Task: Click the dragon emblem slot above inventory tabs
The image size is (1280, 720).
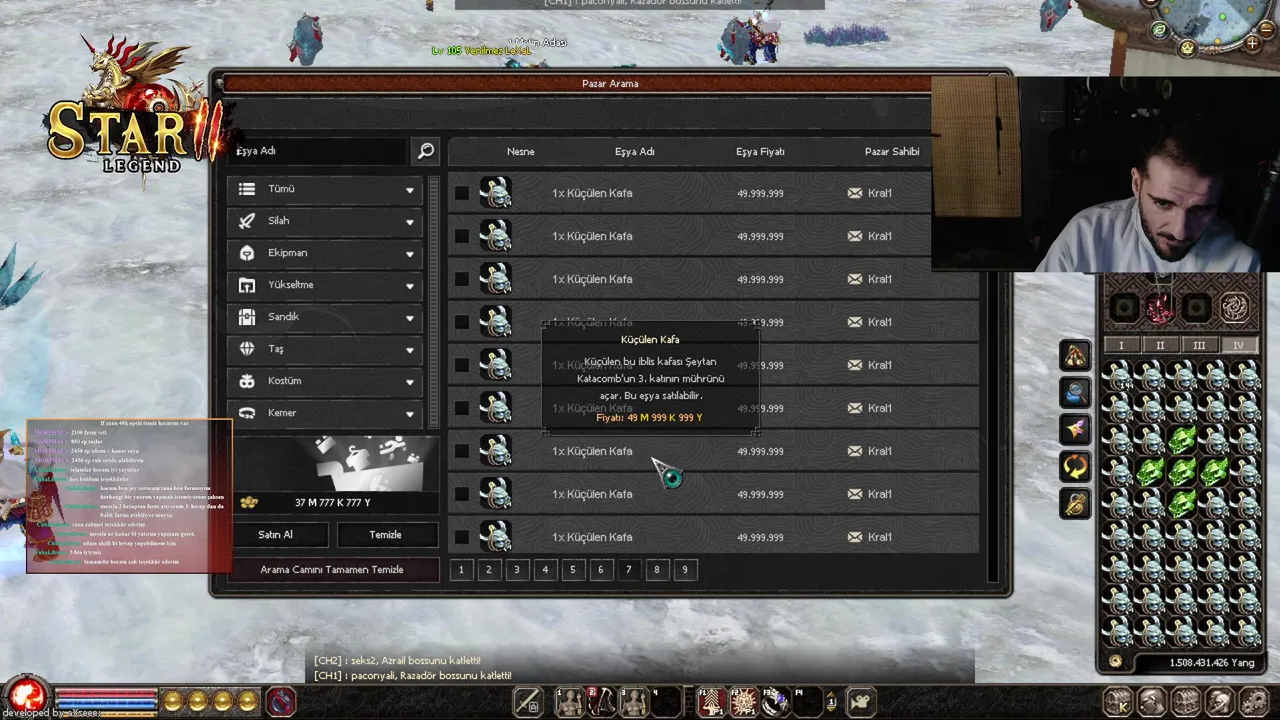Action: click(1235, 308)
